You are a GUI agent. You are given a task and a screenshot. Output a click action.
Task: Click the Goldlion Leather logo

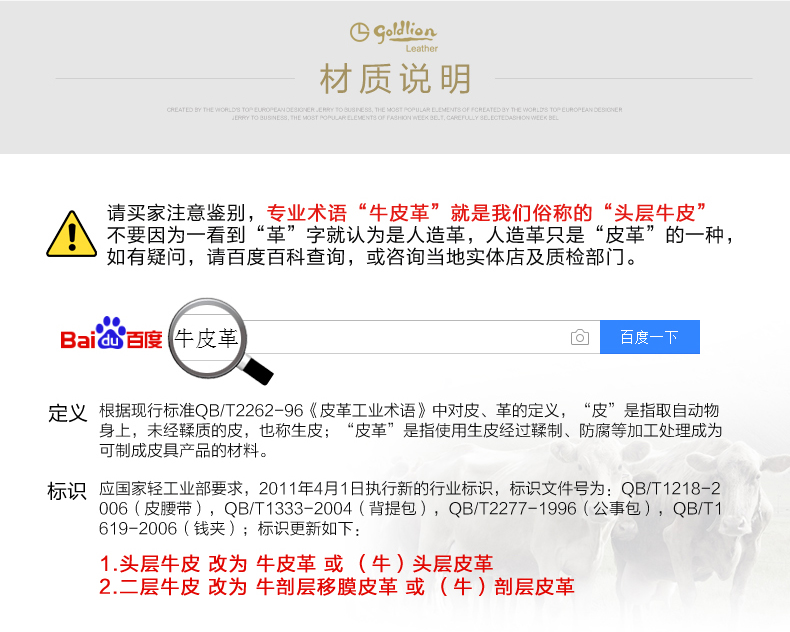(x=394, y=37)
